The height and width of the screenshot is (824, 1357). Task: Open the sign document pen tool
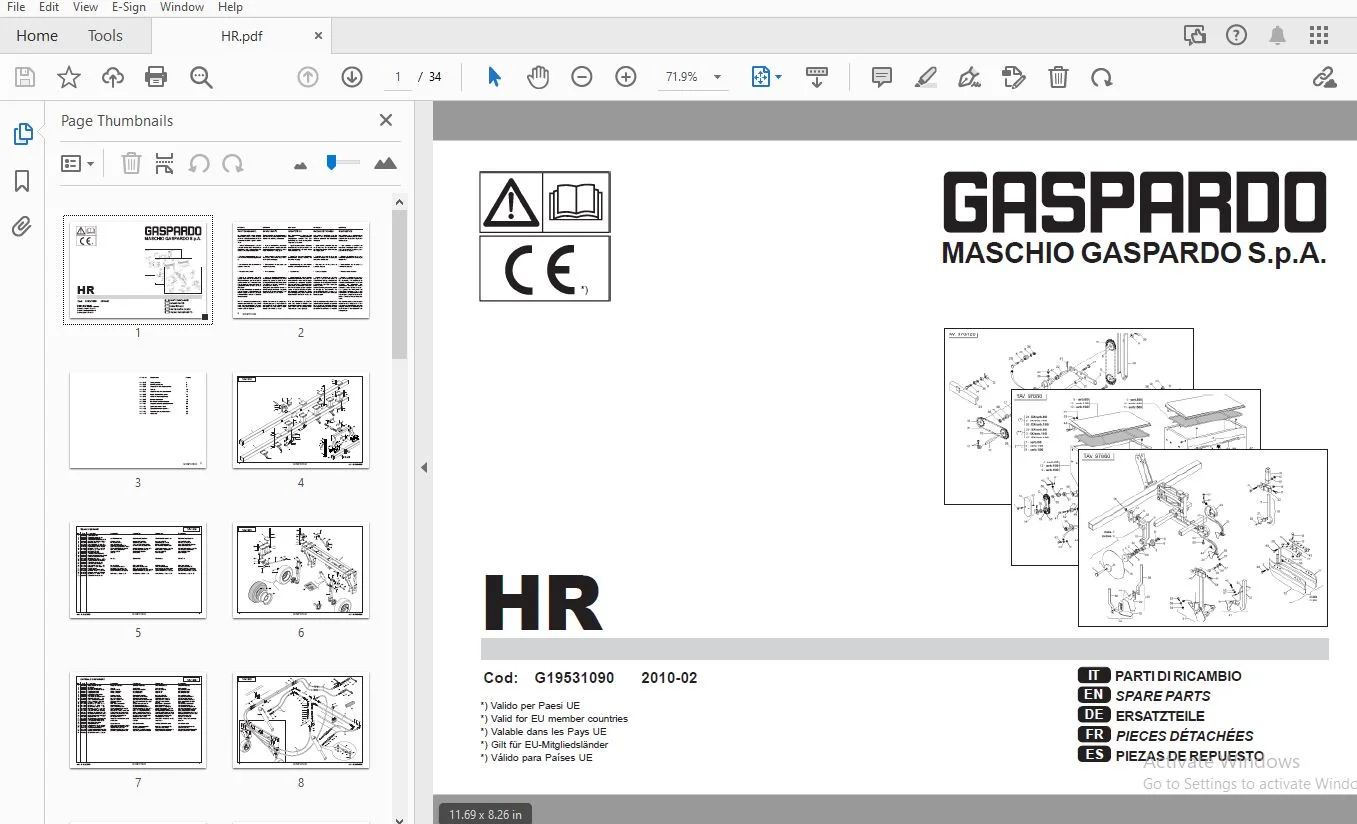click(x=969, y=77)
